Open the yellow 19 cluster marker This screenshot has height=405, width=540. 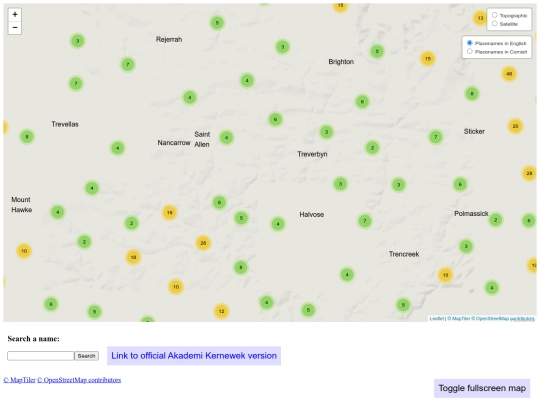pos(169,212)
